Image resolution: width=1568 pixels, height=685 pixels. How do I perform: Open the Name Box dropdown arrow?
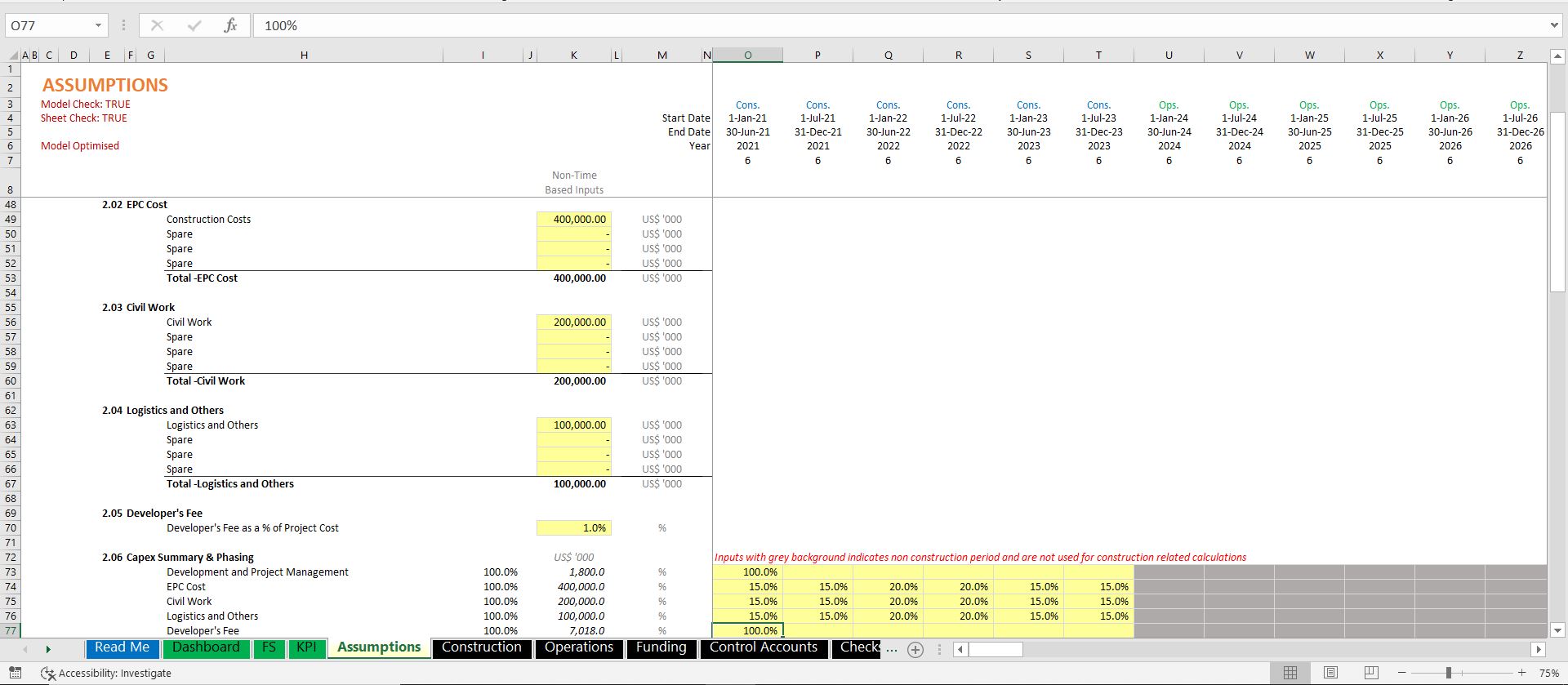(x=98, y=25)
